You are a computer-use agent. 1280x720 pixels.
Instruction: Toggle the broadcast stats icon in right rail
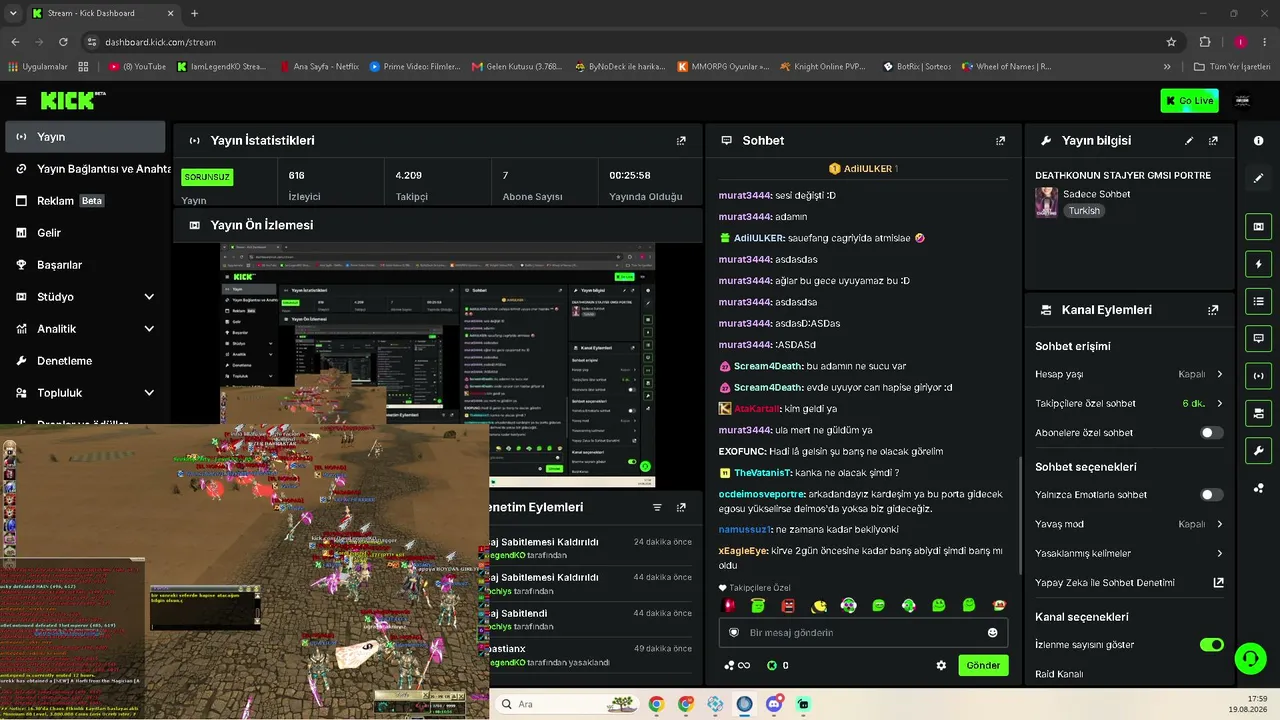coord(1258,376)
